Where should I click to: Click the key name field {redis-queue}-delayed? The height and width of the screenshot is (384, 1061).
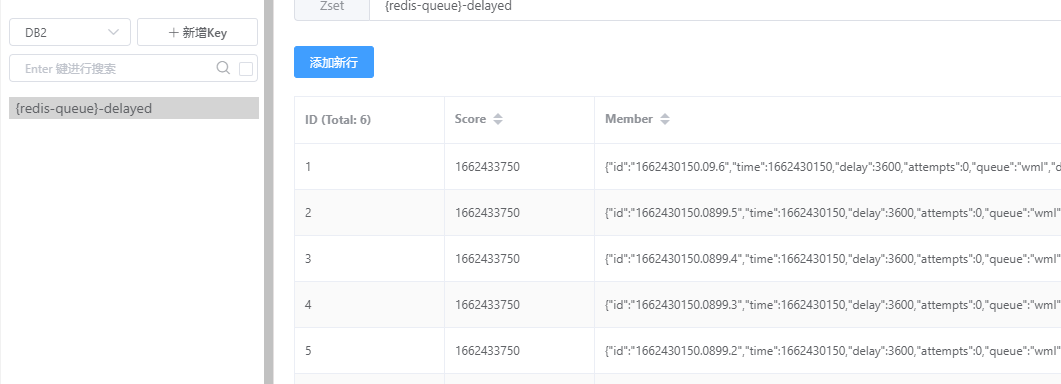pos(715,7)
